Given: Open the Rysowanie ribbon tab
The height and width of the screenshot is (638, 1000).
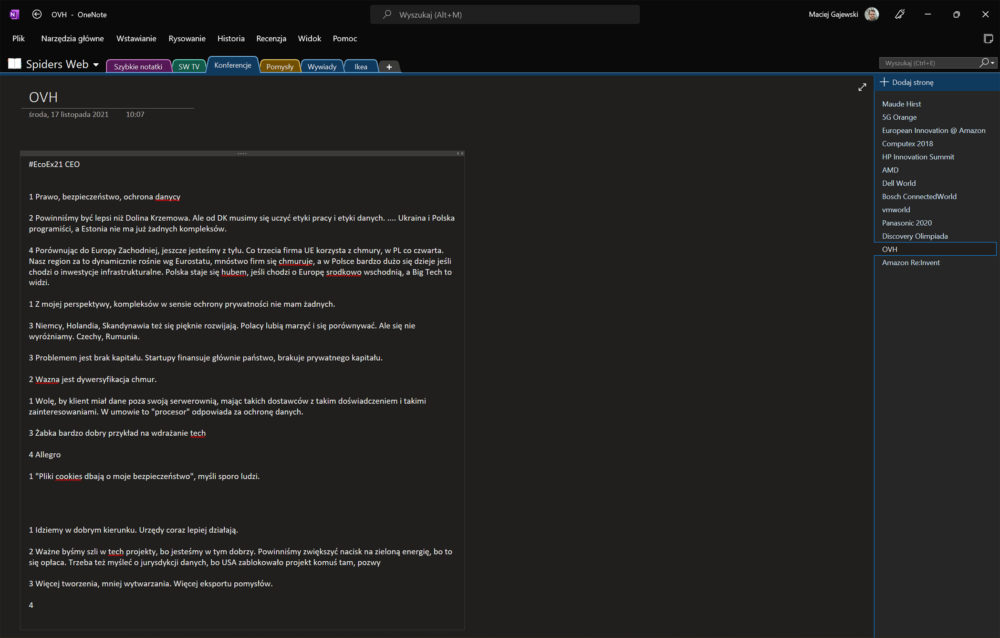Looking at the screenshot, I should pyautogui.click(x=187, y=38).
